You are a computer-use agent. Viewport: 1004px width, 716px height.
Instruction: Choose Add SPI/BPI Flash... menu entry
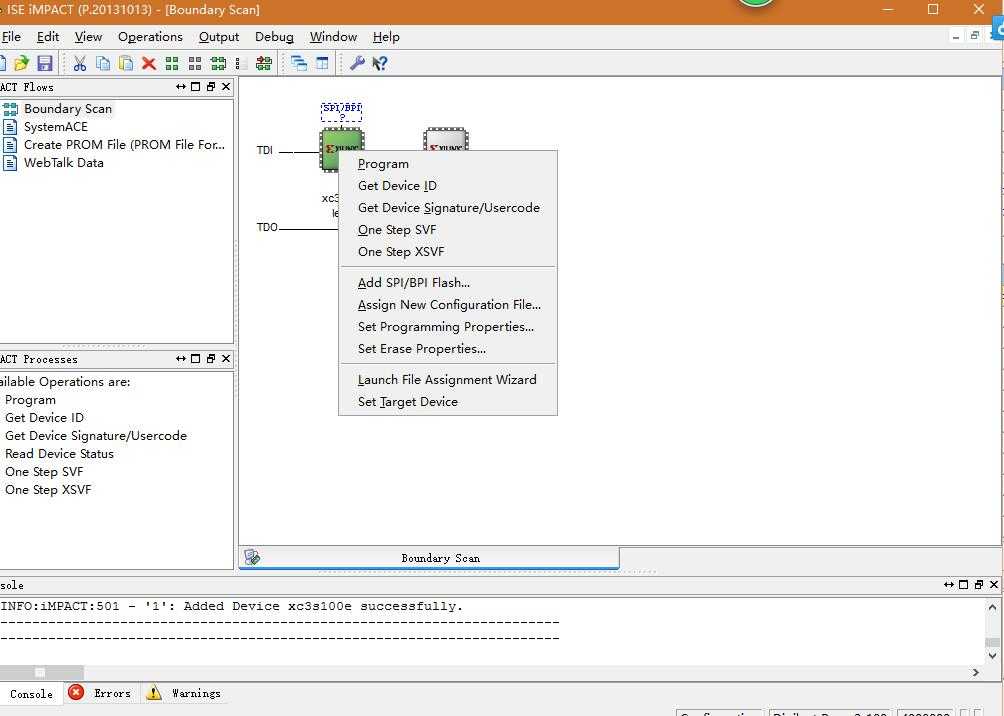coord(448,282)
